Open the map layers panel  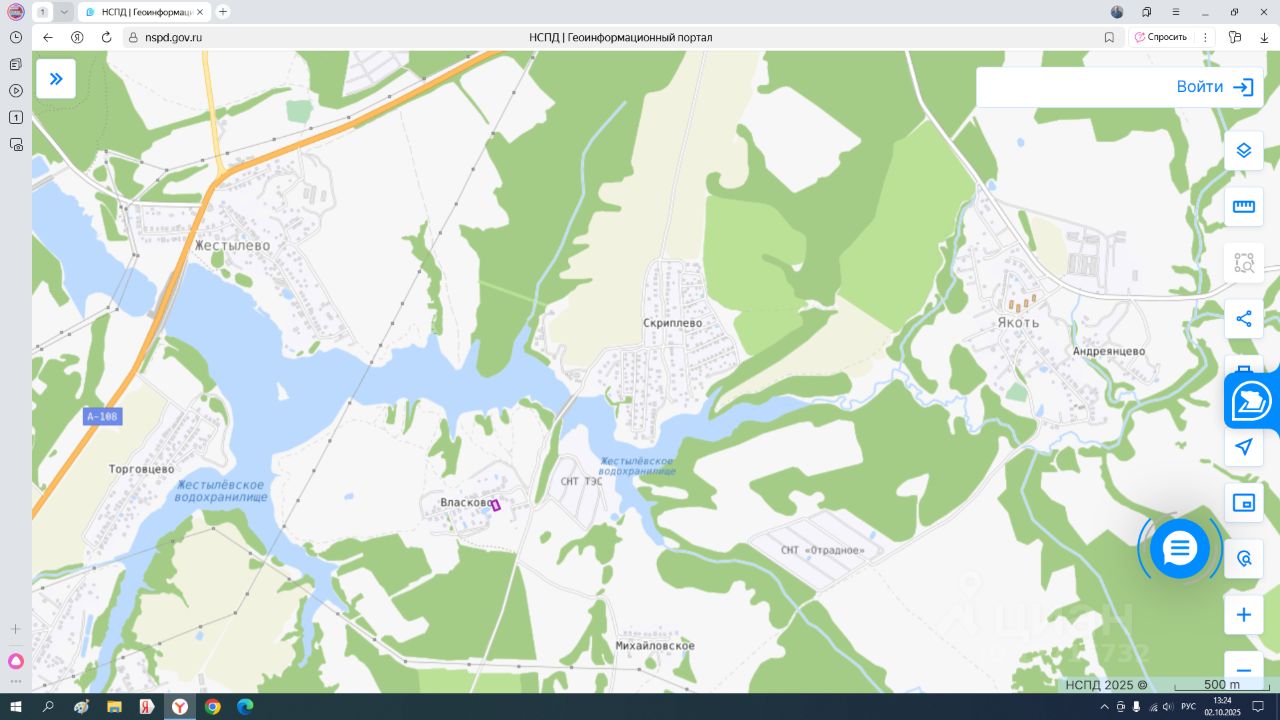pos(1244,151)
